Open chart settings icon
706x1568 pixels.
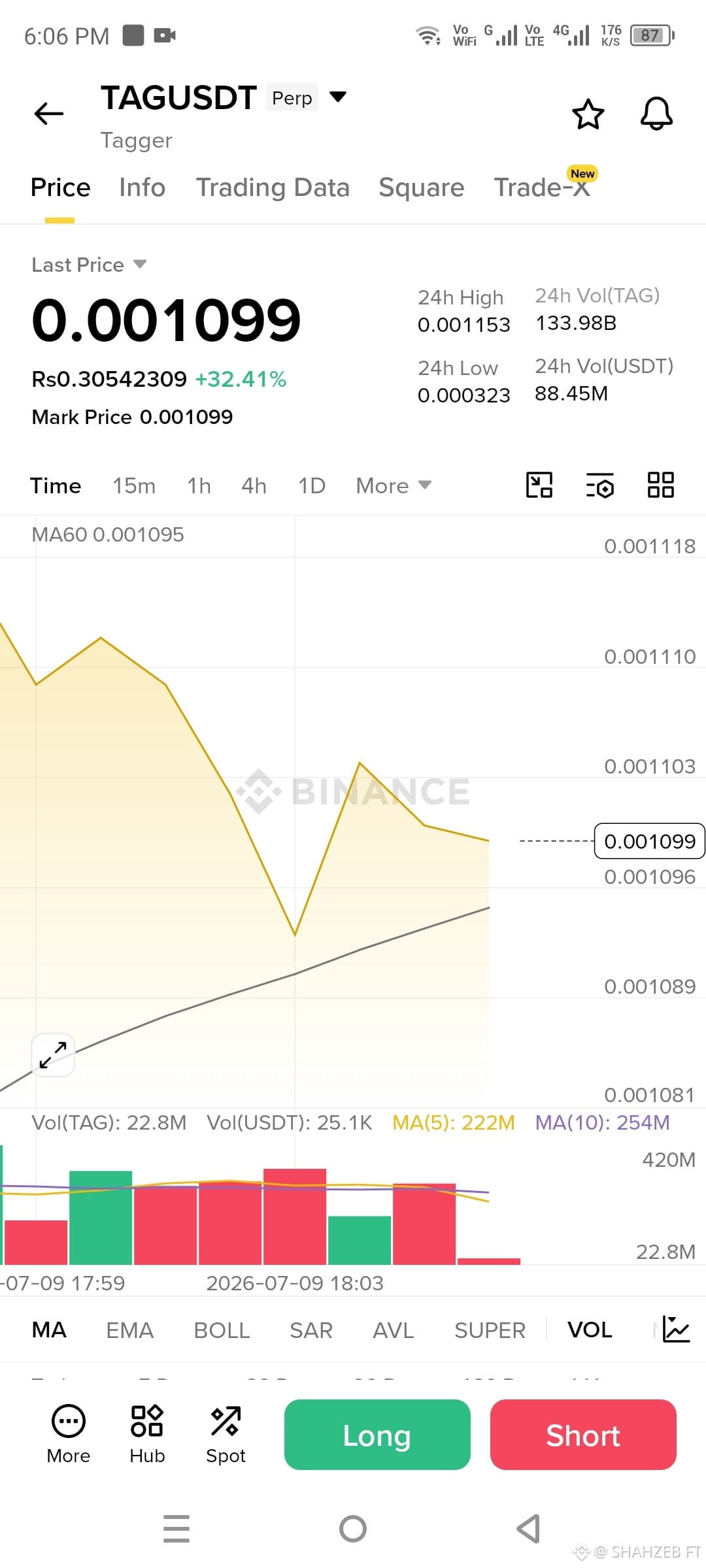[599, 485]
